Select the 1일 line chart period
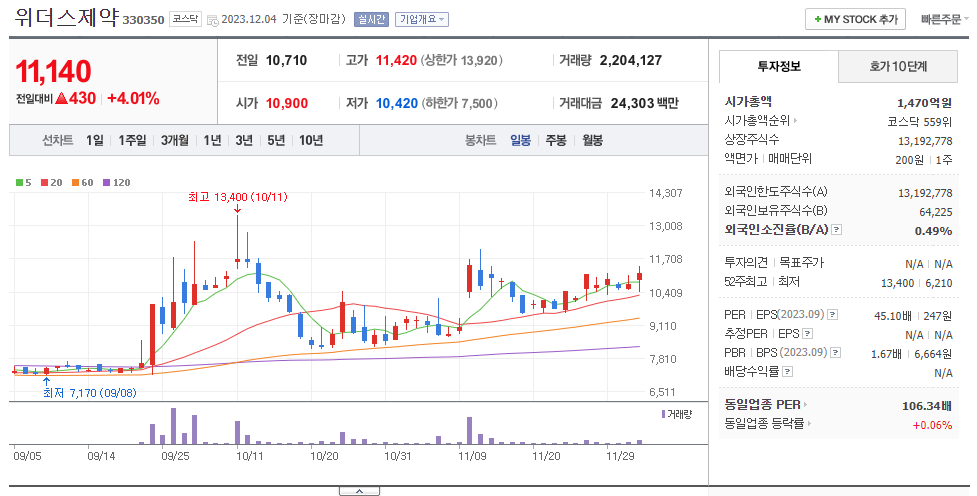The image size is (977, 496). pyautogui.click(x=95, y=140)
